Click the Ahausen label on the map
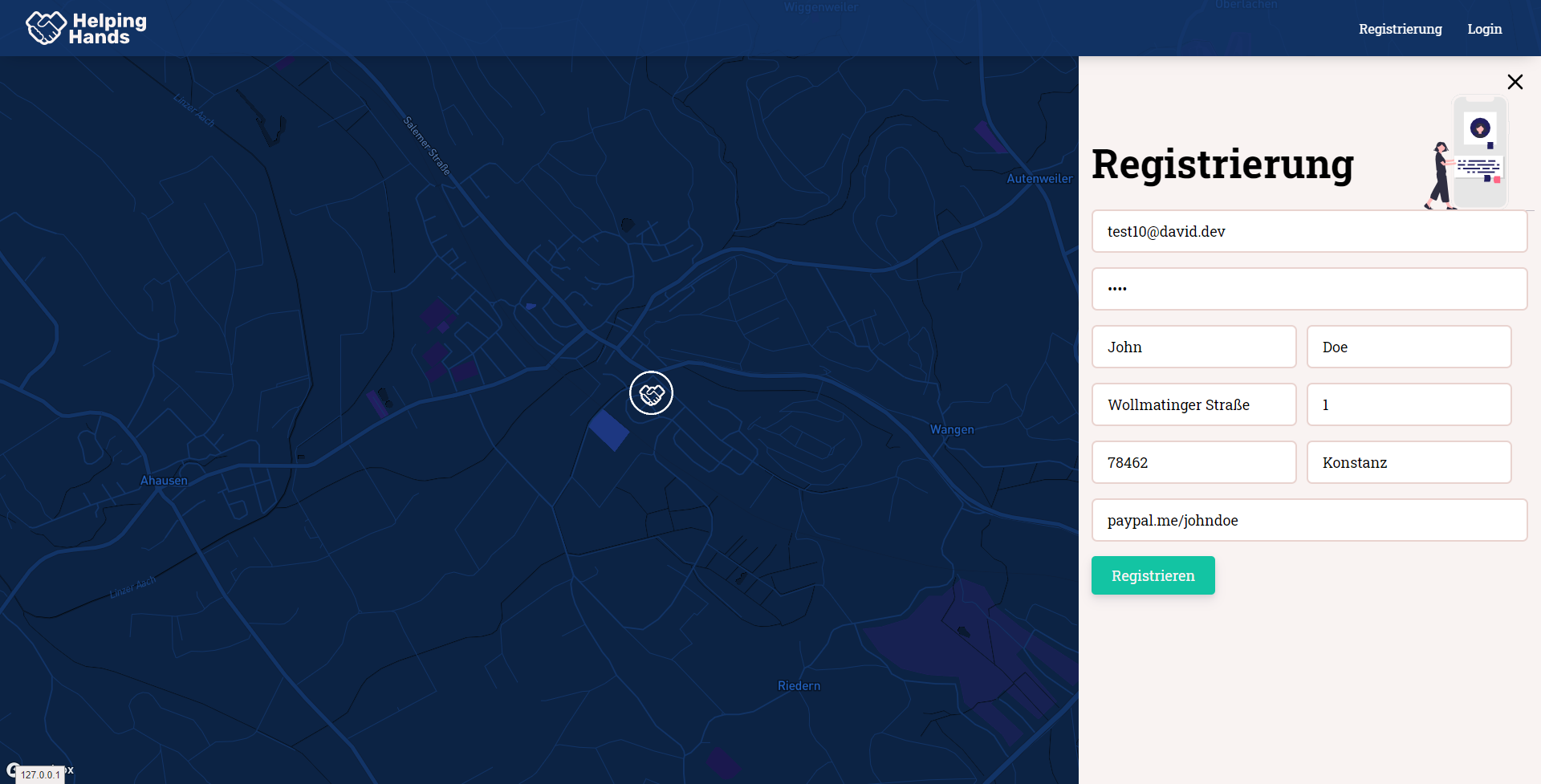1541x784 pixels. point(164,481)
